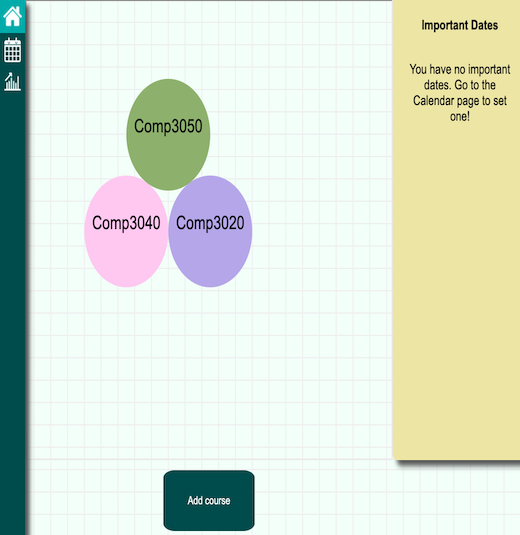Click the Comp3050 label text
This screenshot has height=535, width=520.
[x=168, y=126]
